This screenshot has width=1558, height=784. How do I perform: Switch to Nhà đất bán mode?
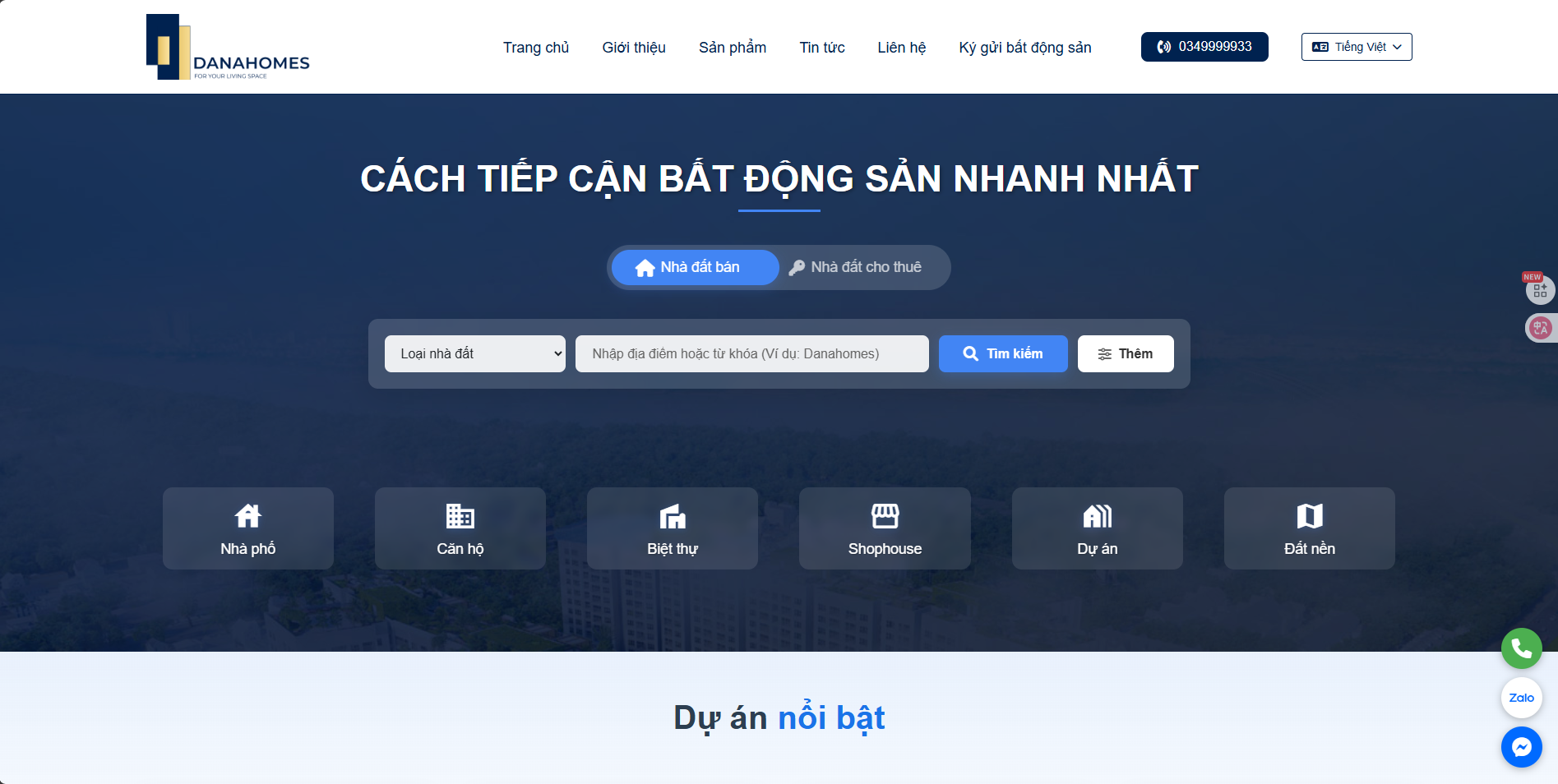click(695, 267)
